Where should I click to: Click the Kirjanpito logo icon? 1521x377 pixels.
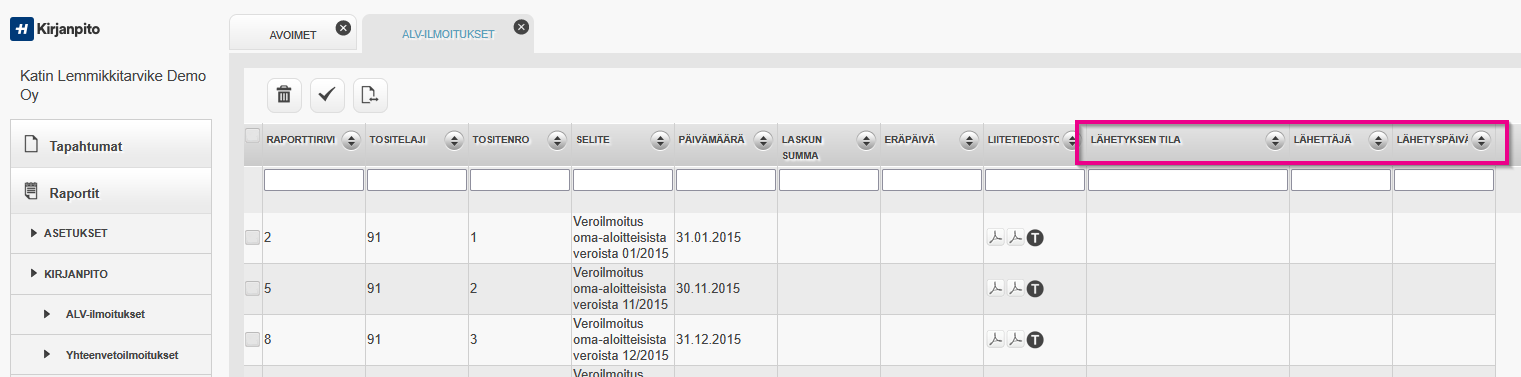pos(21,29)
